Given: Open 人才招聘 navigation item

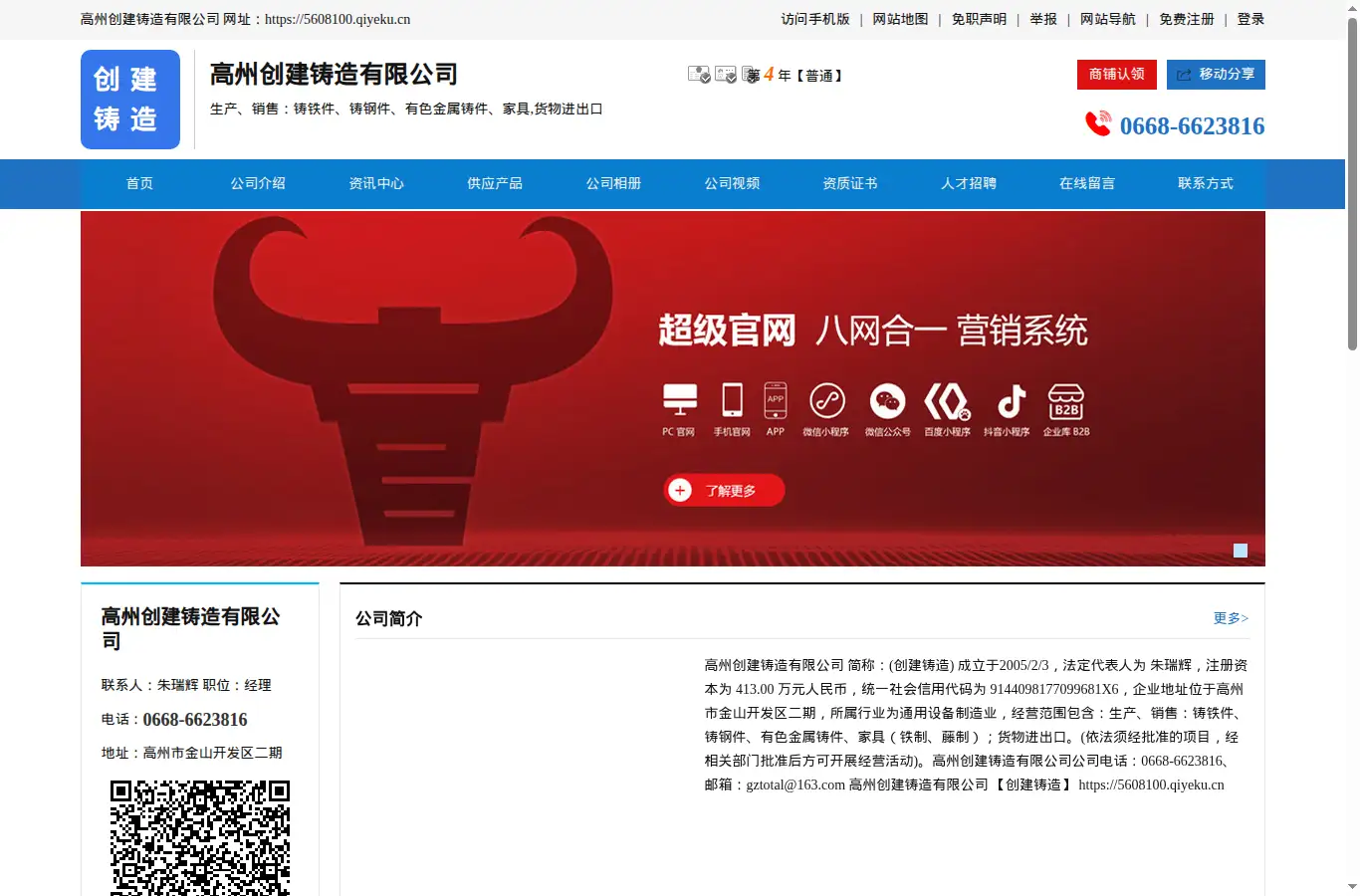Looking at the screenshot, I should click(969, 183).
